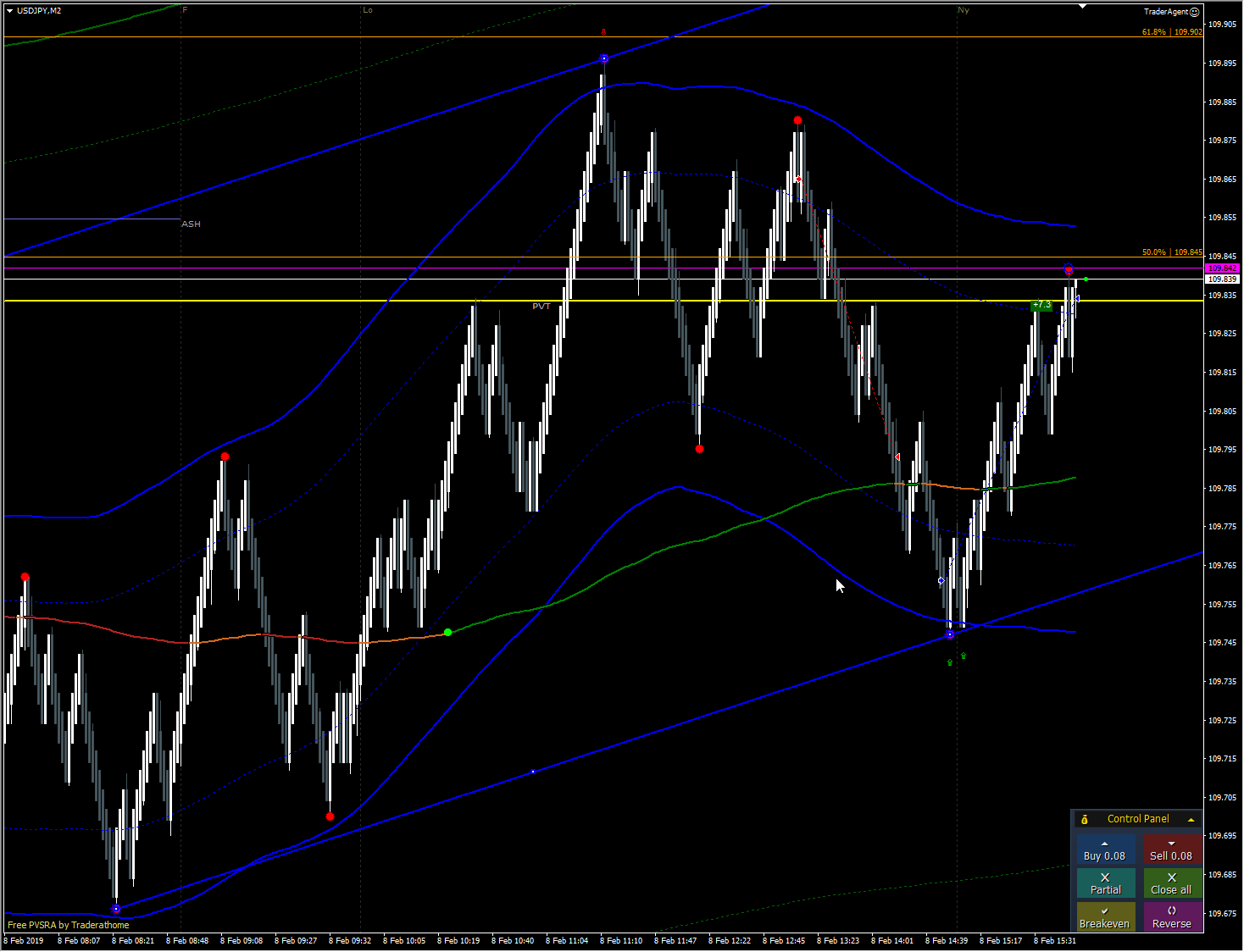This screenshot has height=952, width=1244.
Task: Click the Reverse button
Action: click(x=1172, y=916)
